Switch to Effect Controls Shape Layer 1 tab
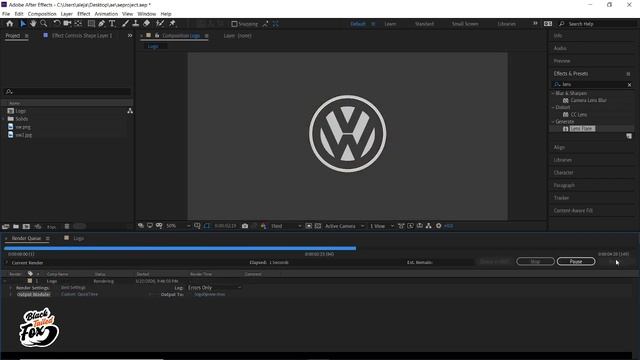Screen dimensions: 640x360 click(x=82, y=36)
